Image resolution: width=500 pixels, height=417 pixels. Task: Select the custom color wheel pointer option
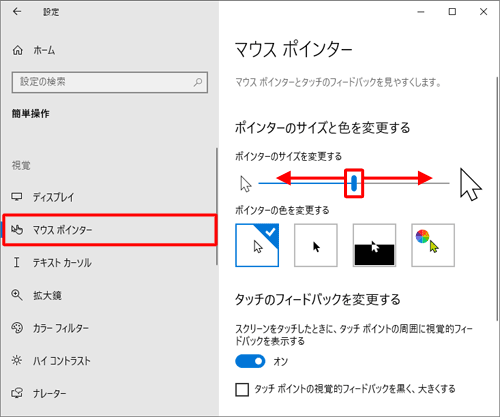point(433,245)
